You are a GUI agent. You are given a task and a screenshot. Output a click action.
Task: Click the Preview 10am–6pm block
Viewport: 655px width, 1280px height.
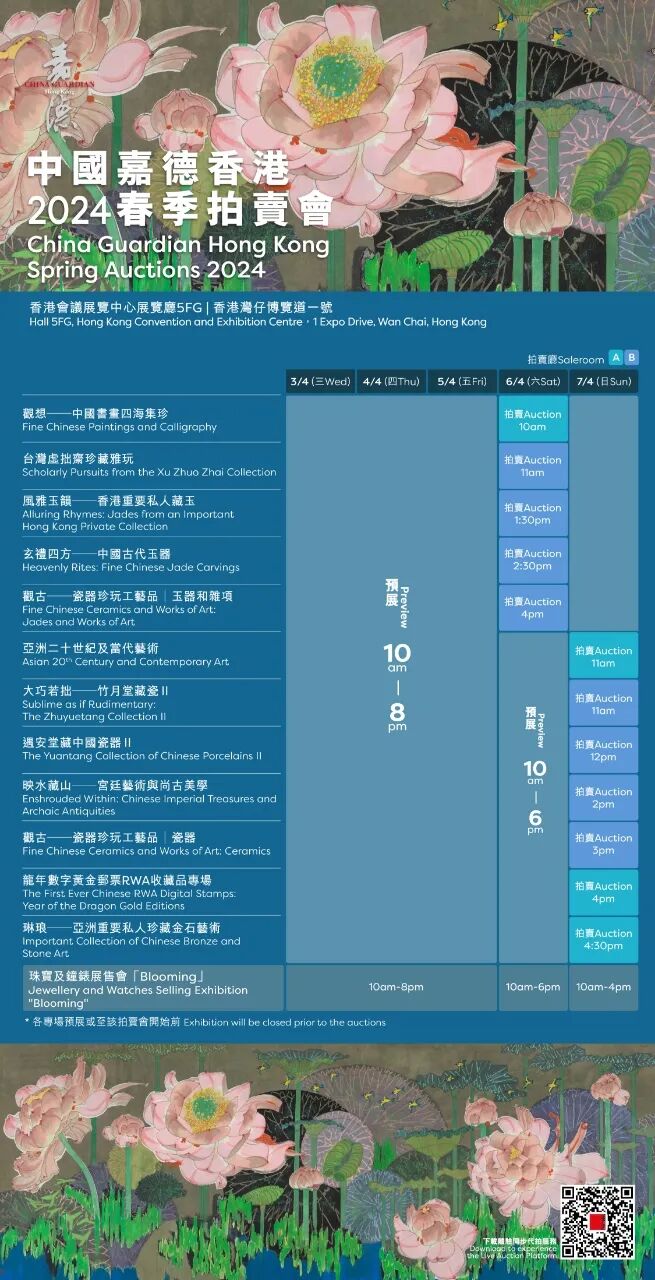click(x=533, y=797)
